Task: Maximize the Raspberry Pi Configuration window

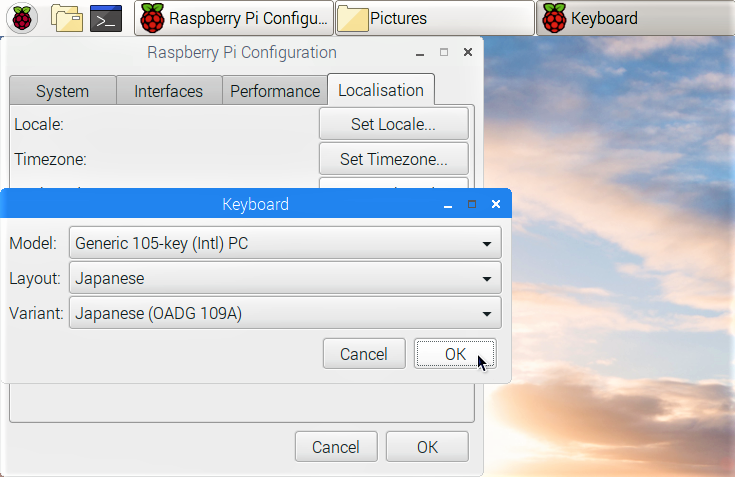Action: pyautogui.click(x=444, y=52)
